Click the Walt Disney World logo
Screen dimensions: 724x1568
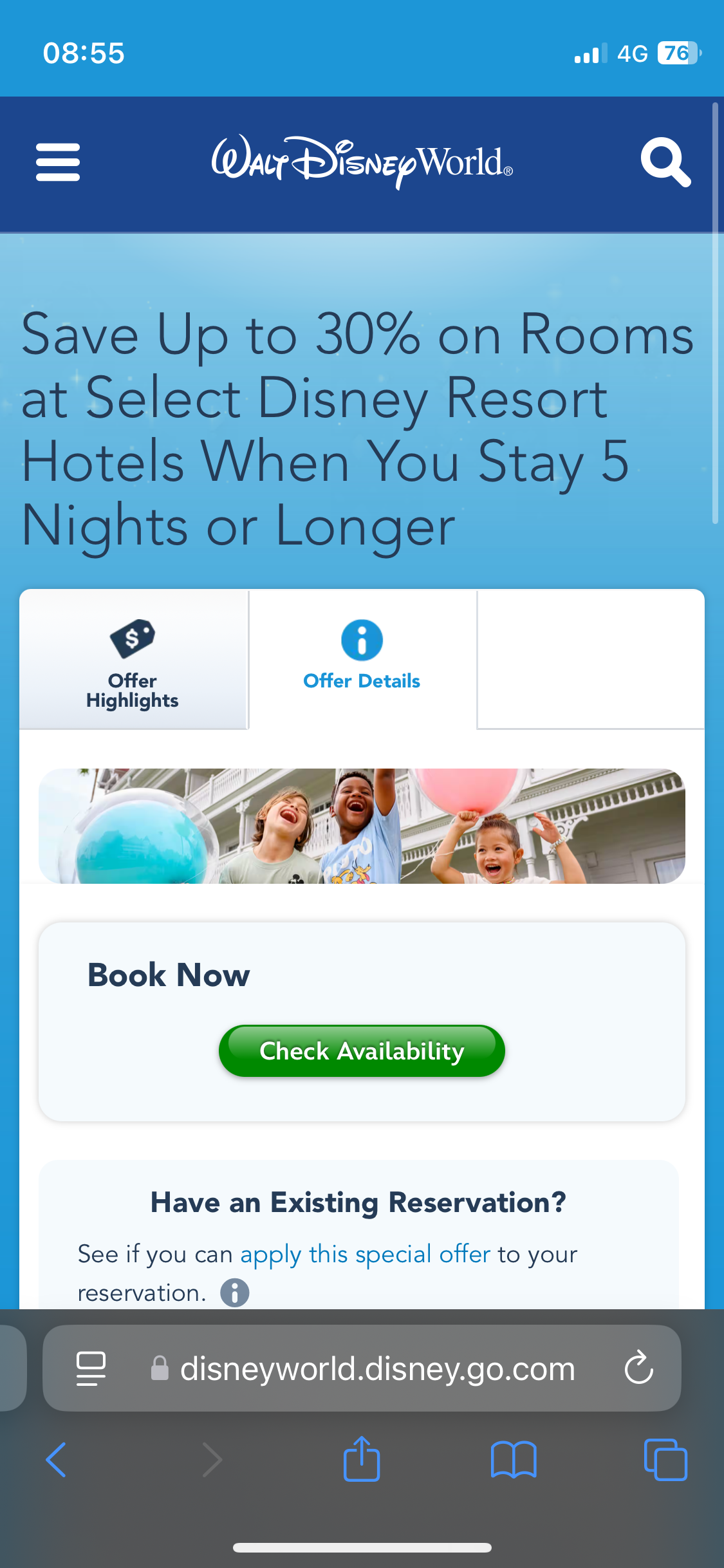[362, 162]
